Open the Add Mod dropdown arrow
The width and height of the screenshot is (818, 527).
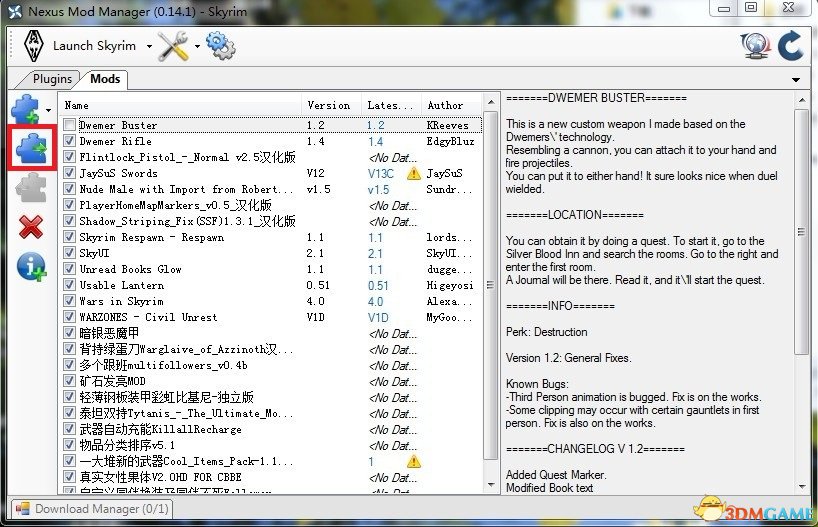click(x=49, y=110)
